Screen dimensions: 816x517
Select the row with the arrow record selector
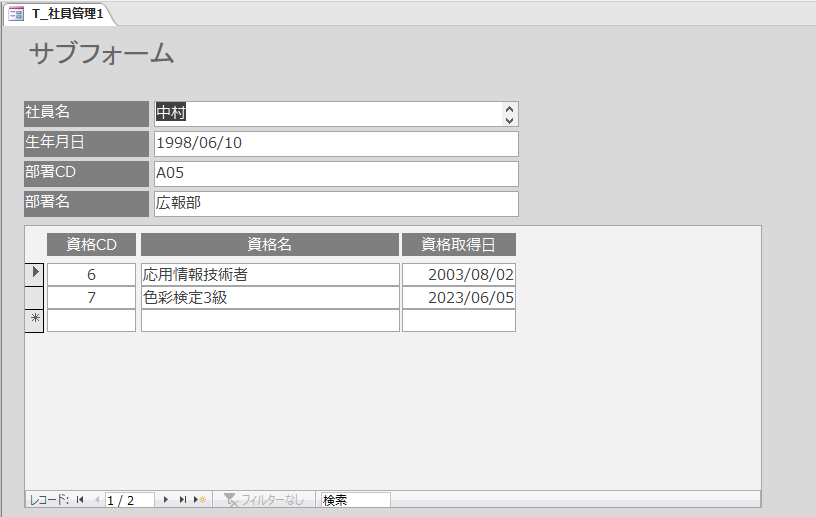(x=34, y=274)
